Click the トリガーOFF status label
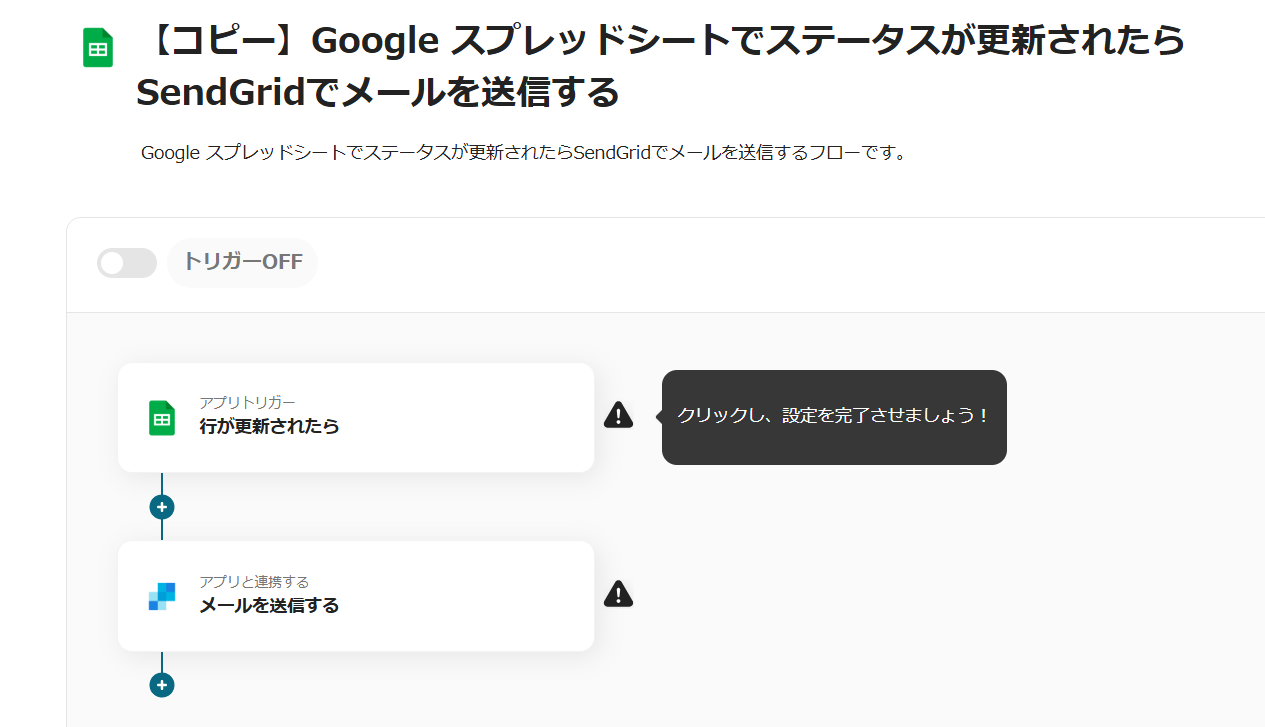The image size is (1265, 727). (x=242, y=263)
